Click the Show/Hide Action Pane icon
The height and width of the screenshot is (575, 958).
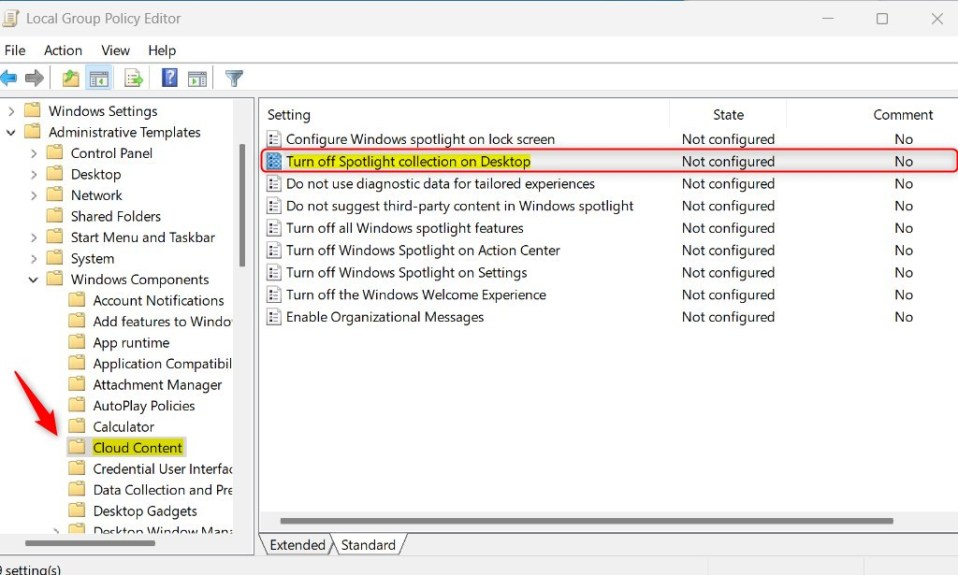tap(197, 78)
